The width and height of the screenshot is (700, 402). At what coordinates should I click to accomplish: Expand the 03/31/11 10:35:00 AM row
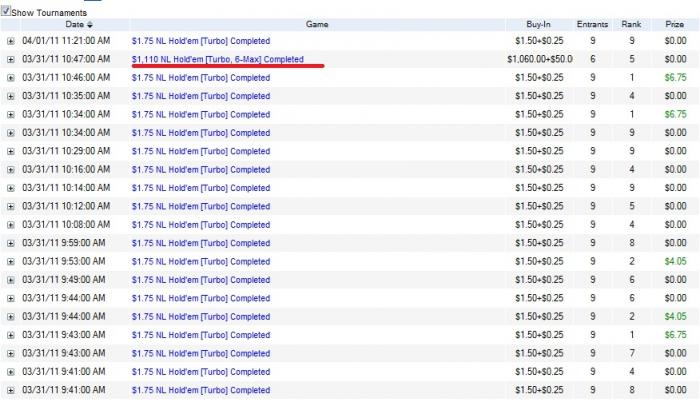coord(11,96)
